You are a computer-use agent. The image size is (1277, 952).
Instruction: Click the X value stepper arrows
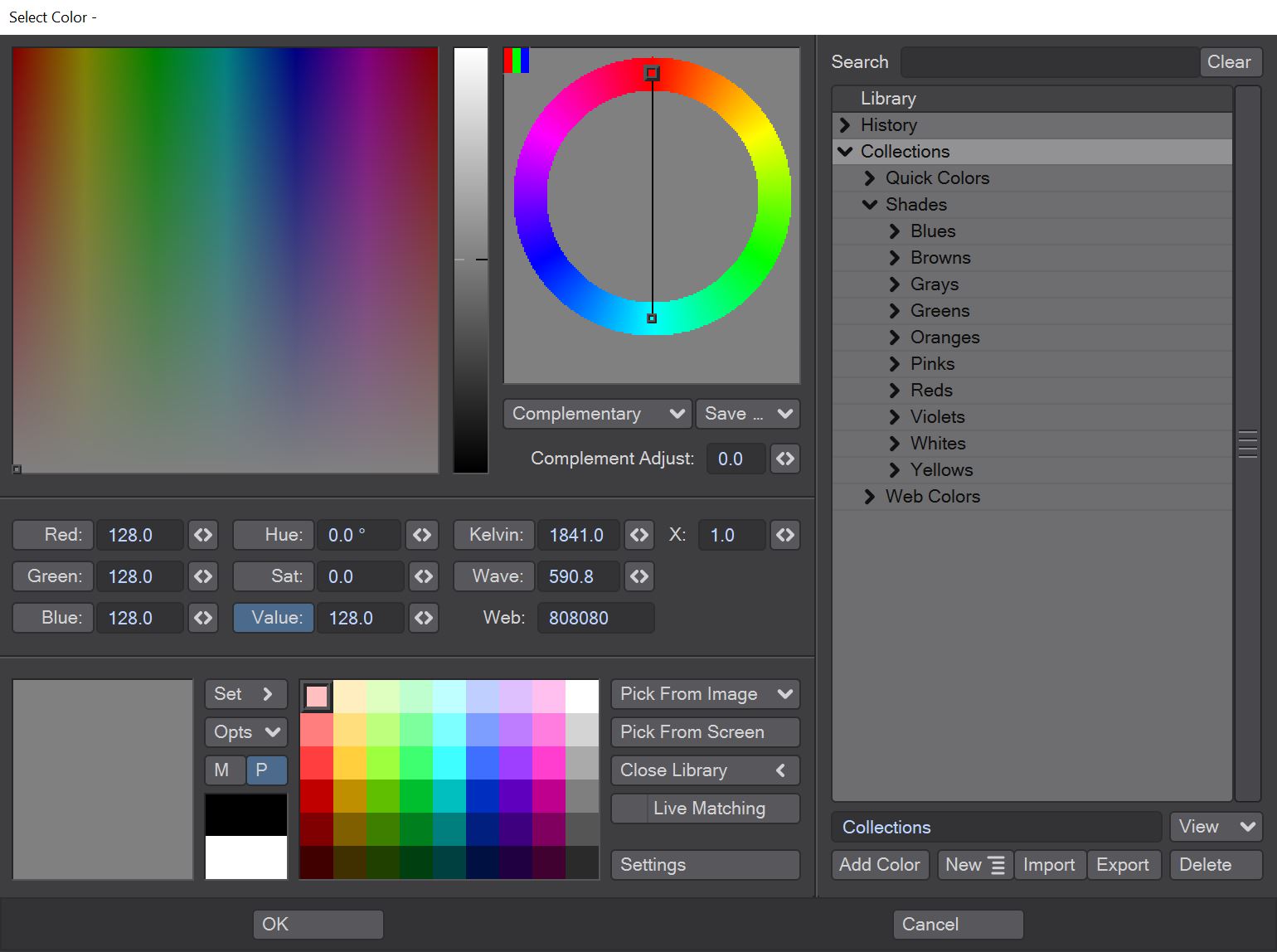tap(784, 535)
